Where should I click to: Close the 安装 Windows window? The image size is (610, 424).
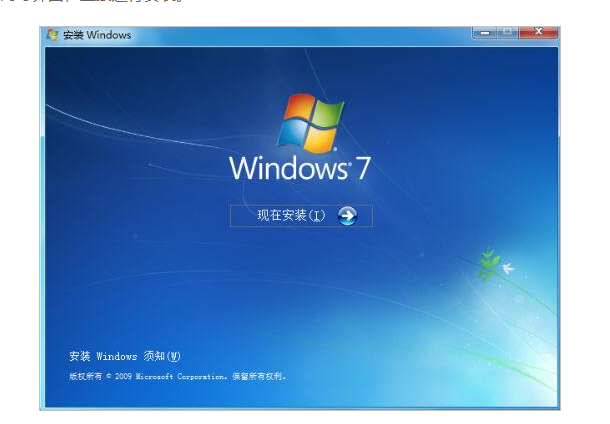538,32
